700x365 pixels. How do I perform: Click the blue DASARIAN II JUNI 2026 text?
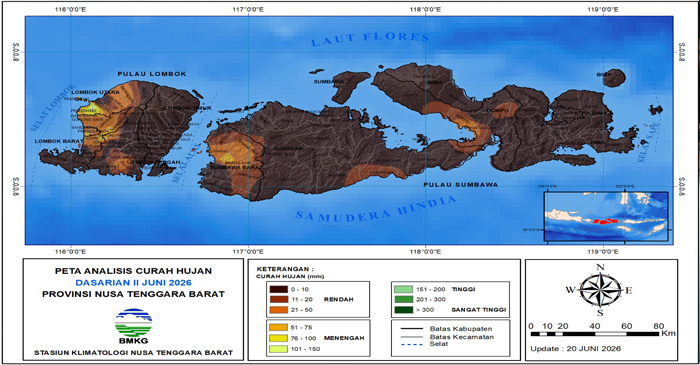[133, 282]
